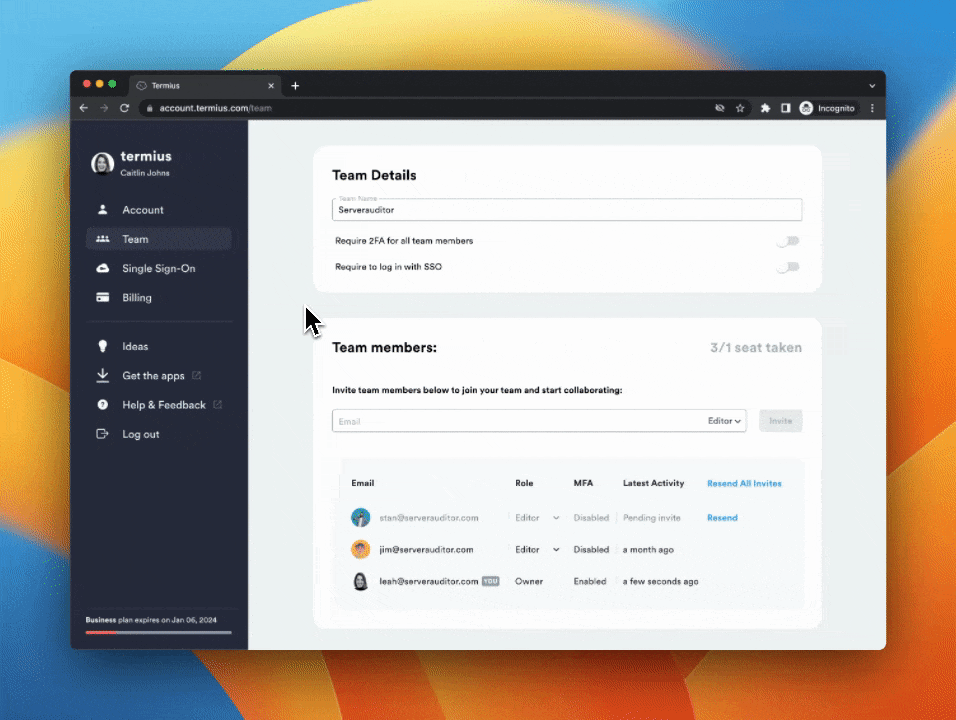Click the Incognito profile icon
This screenshot has height=720, width=956.
click(x=806, y=108)
